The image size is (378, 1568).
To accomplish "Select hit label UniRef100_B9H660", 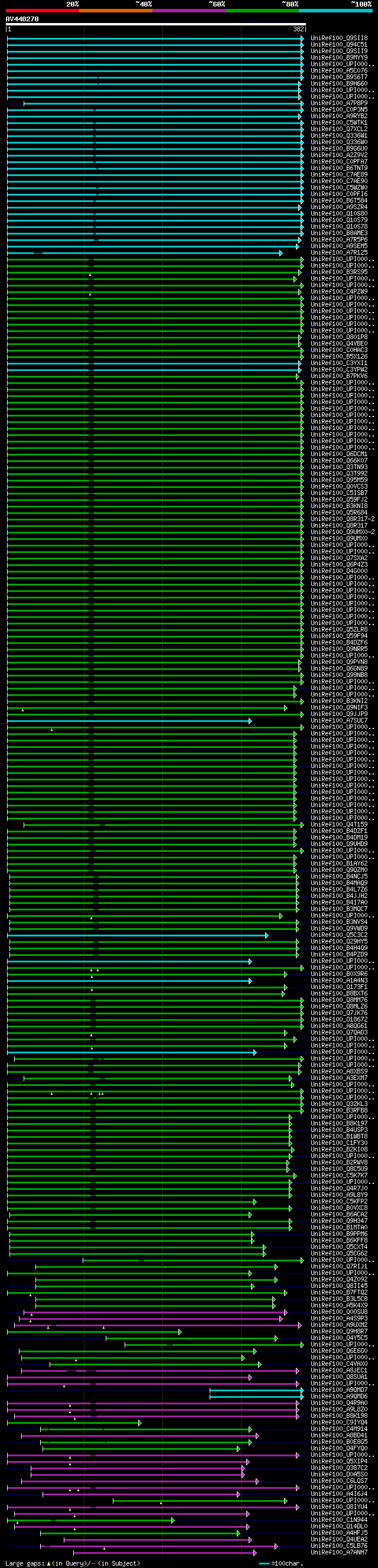I will coord(339,83).
